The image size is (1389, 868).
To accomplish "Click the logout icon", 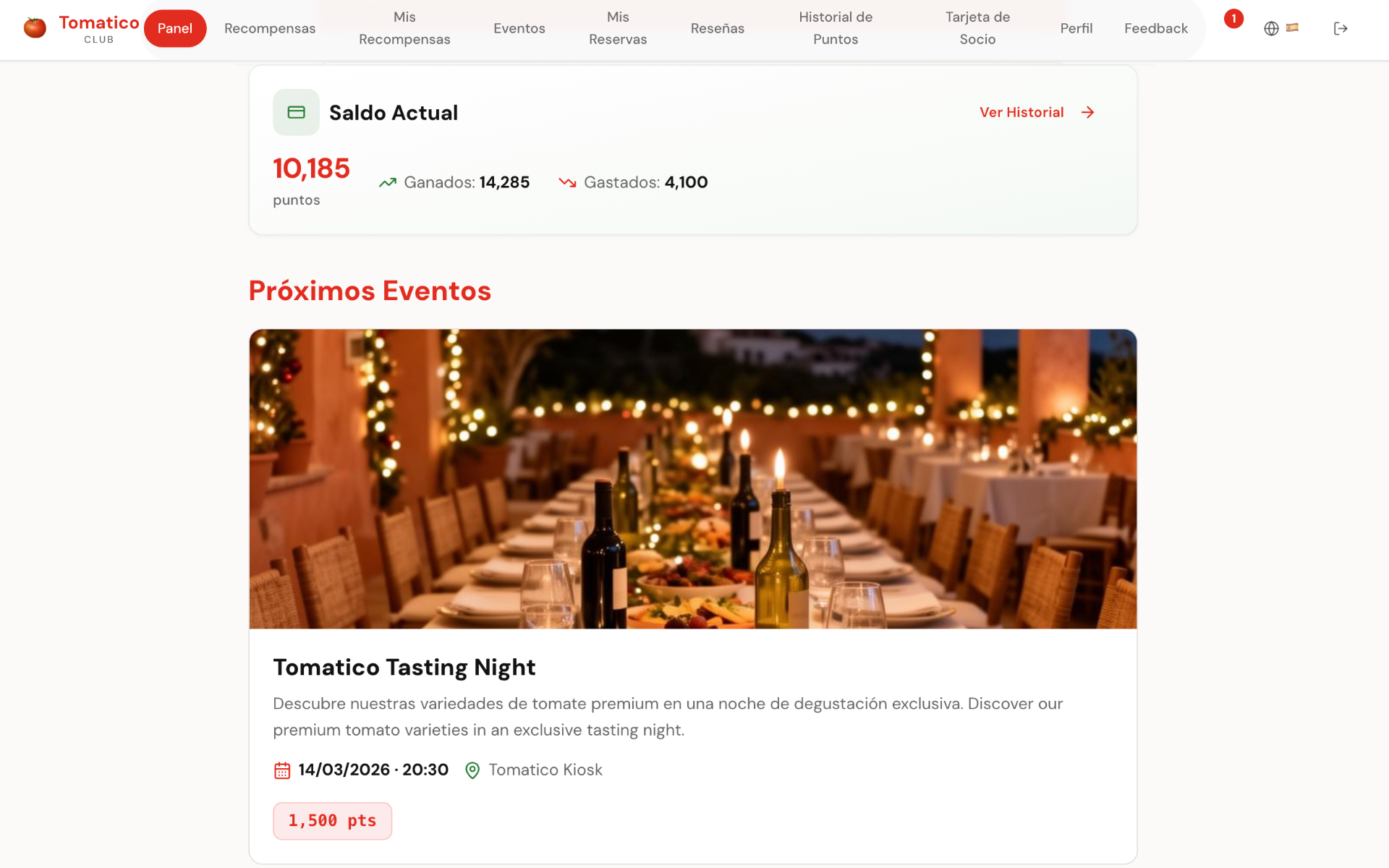I will (1341, 28).
